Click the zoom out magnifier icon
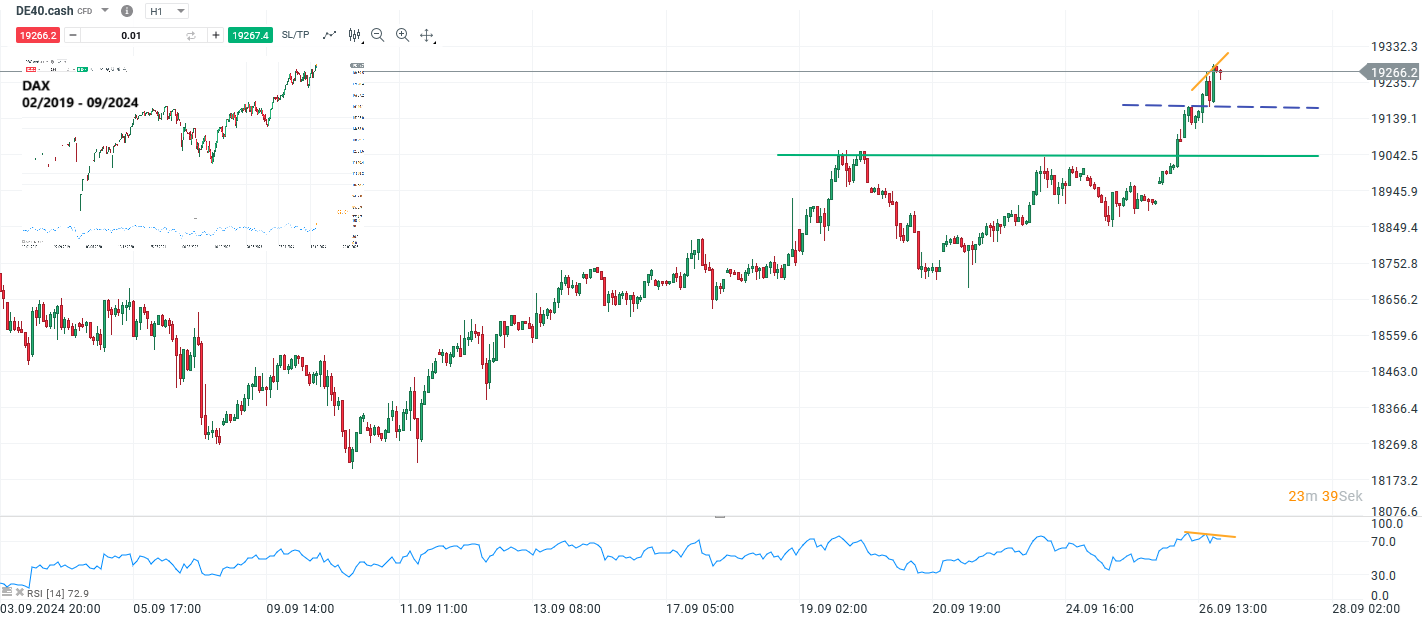Screen dimensions: 1422x630 point(377,35)
